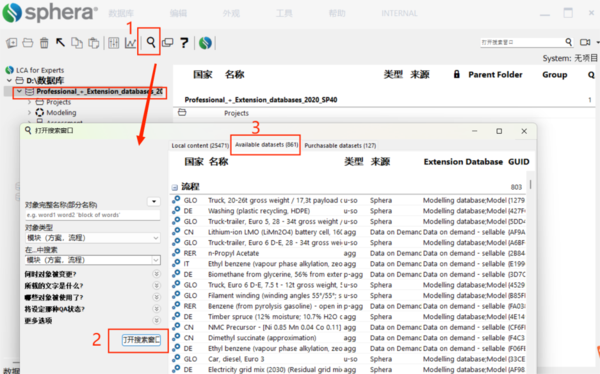Image resolution: width=600 pixels, height=374 pixels.
Task: Click the magnifier beside the top-right search box
Action: point(569,42)
